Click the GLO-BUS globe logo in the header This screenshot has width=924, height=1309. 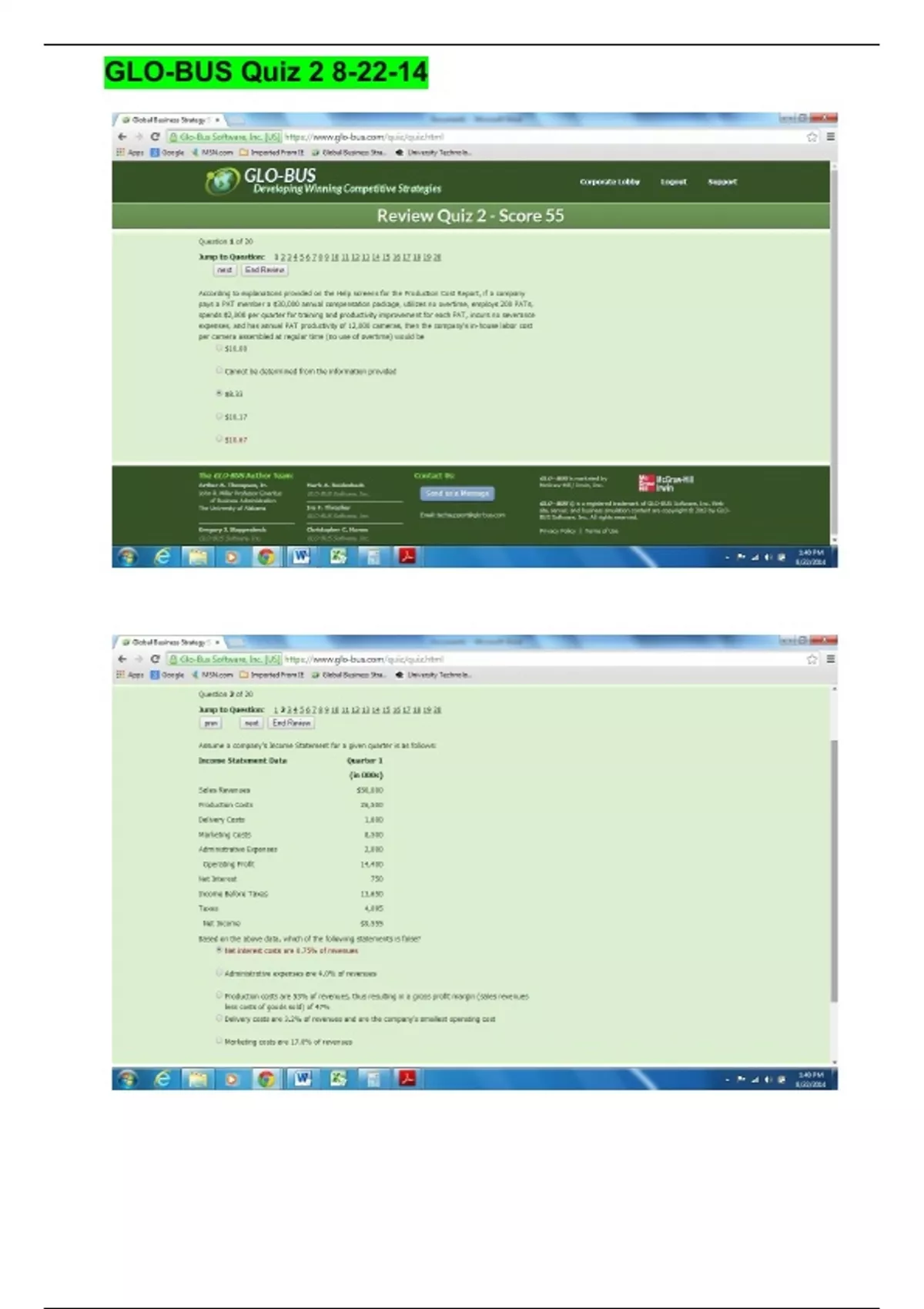coord(222,182)
